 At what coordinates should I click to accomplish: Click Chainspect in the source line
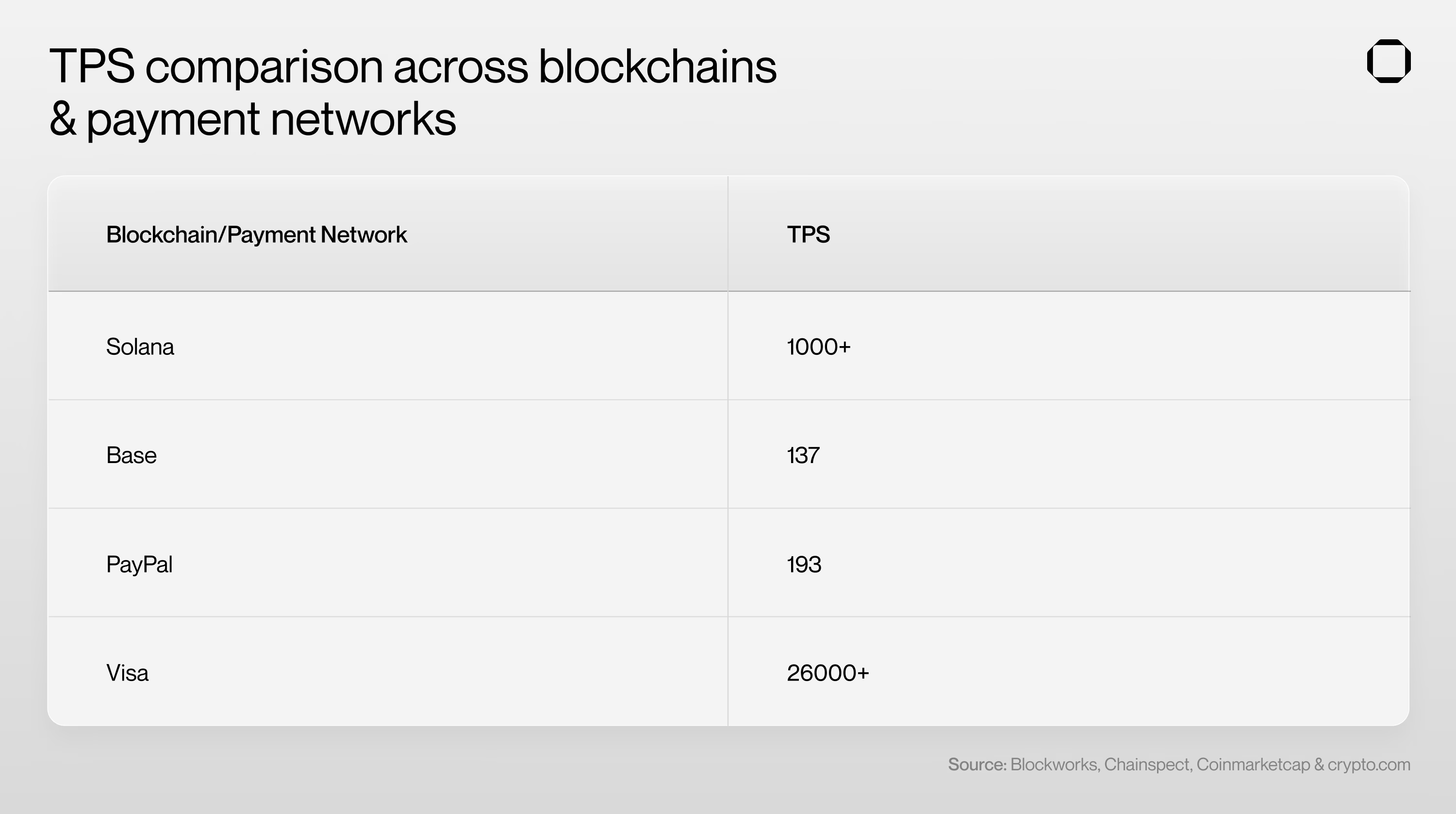pyautogui.click(x=1148, y=764)
